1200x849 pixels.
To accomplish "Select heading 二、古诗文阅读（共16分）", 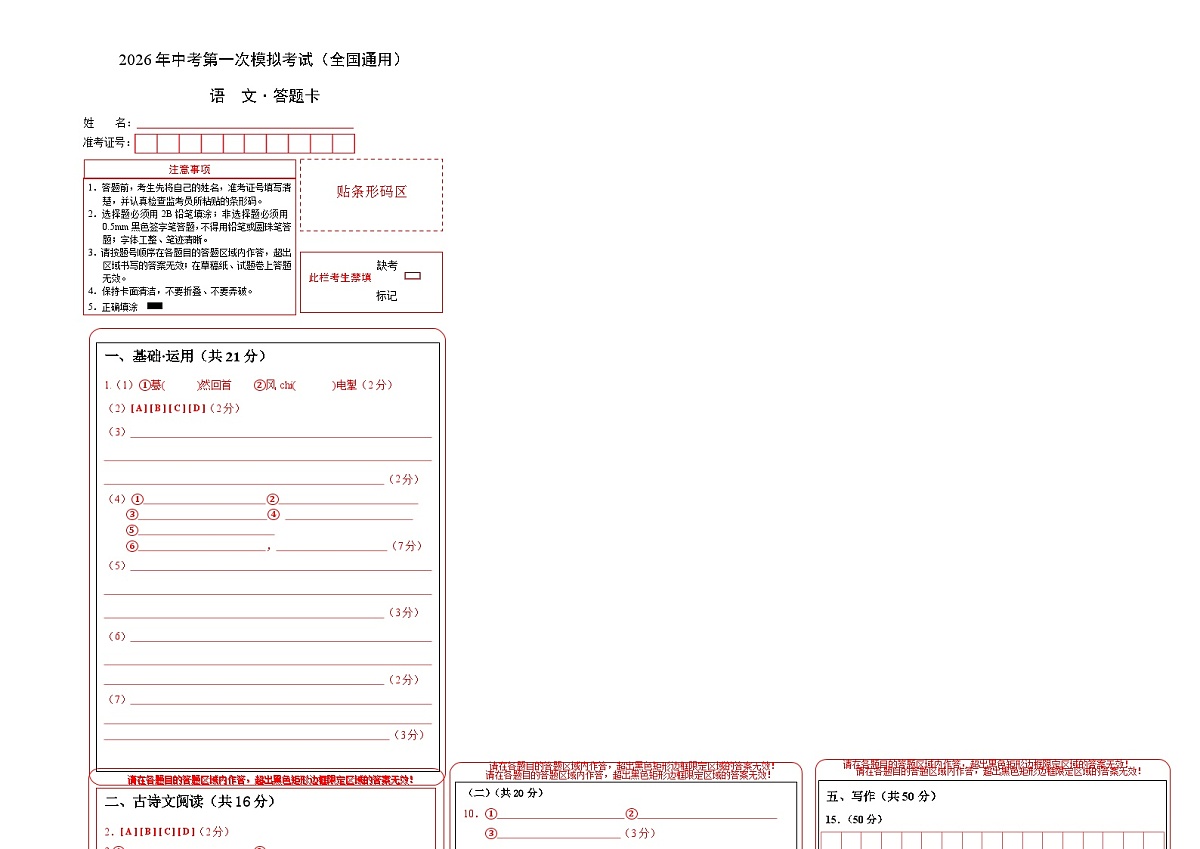I will (190, 801).
